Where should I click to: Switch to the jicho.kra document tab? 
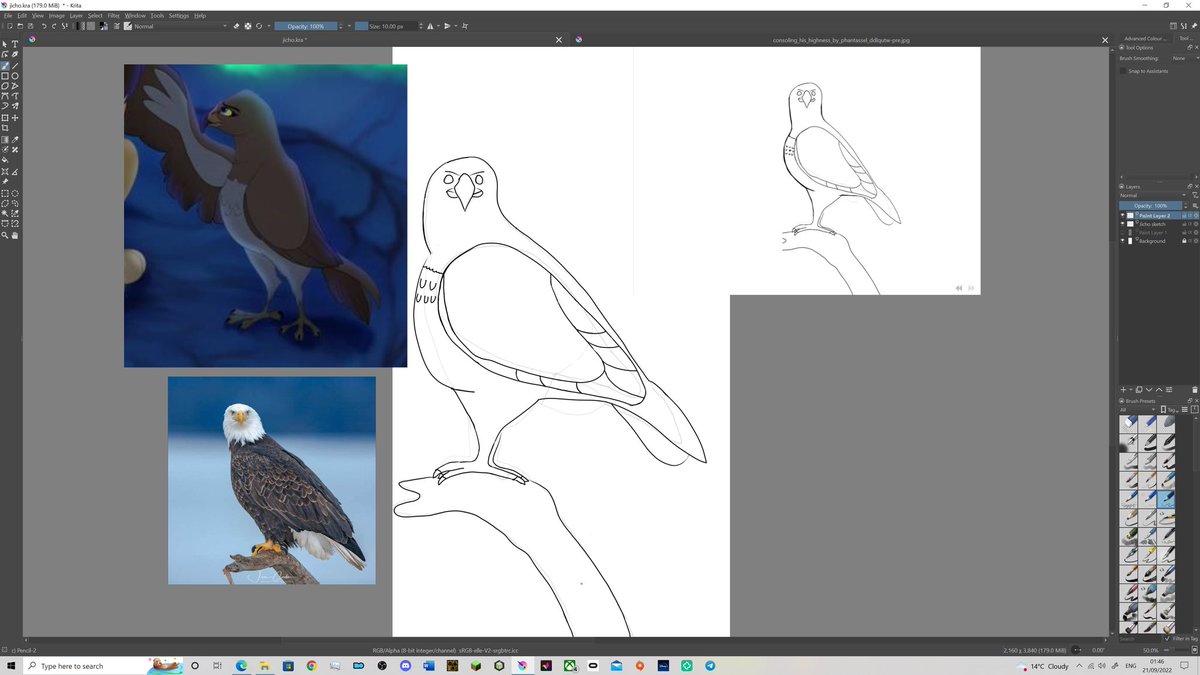pyautogui.click(x=296, y=40)
